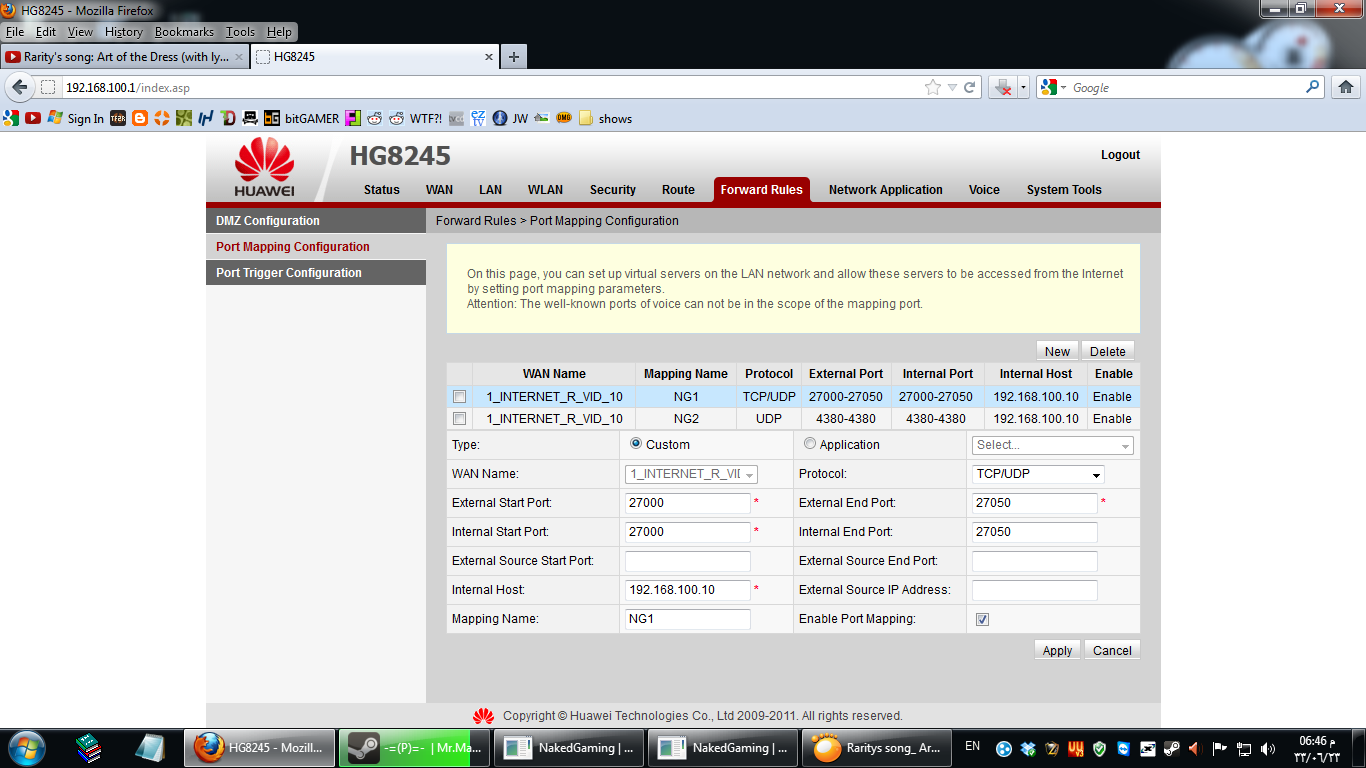Viewport: 1366px width, 768px height.
Task: Open the system volume speaker icon
Action: point(1268,748)
